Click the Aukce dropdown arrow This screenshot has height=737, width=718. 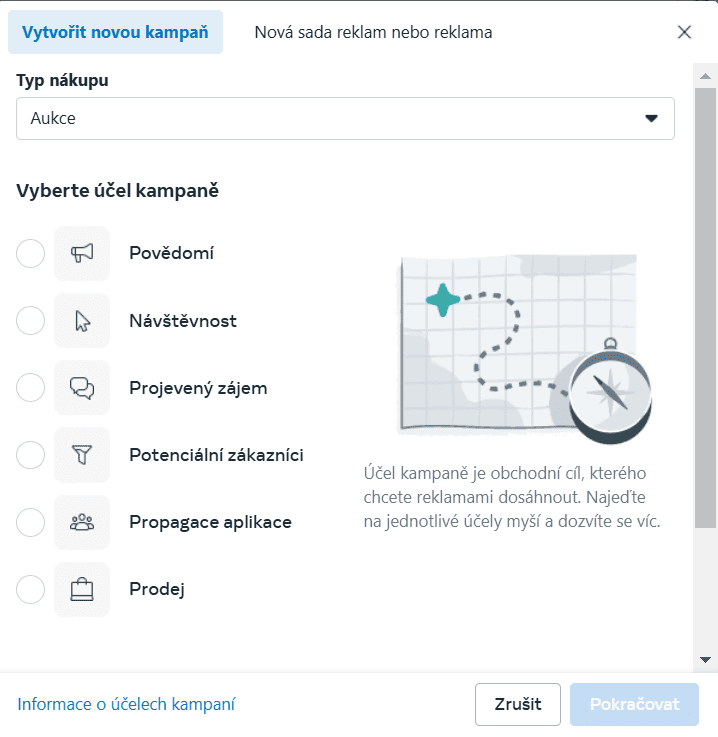[x=652, y=118]
